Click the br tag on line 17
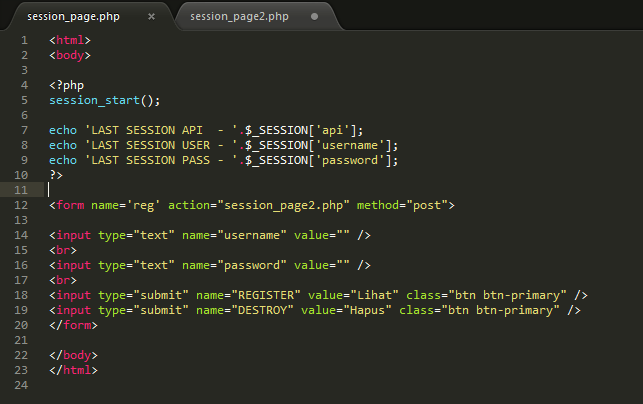Screen dimensions: 643x404 pyautogui.click(x=63, y=280)
